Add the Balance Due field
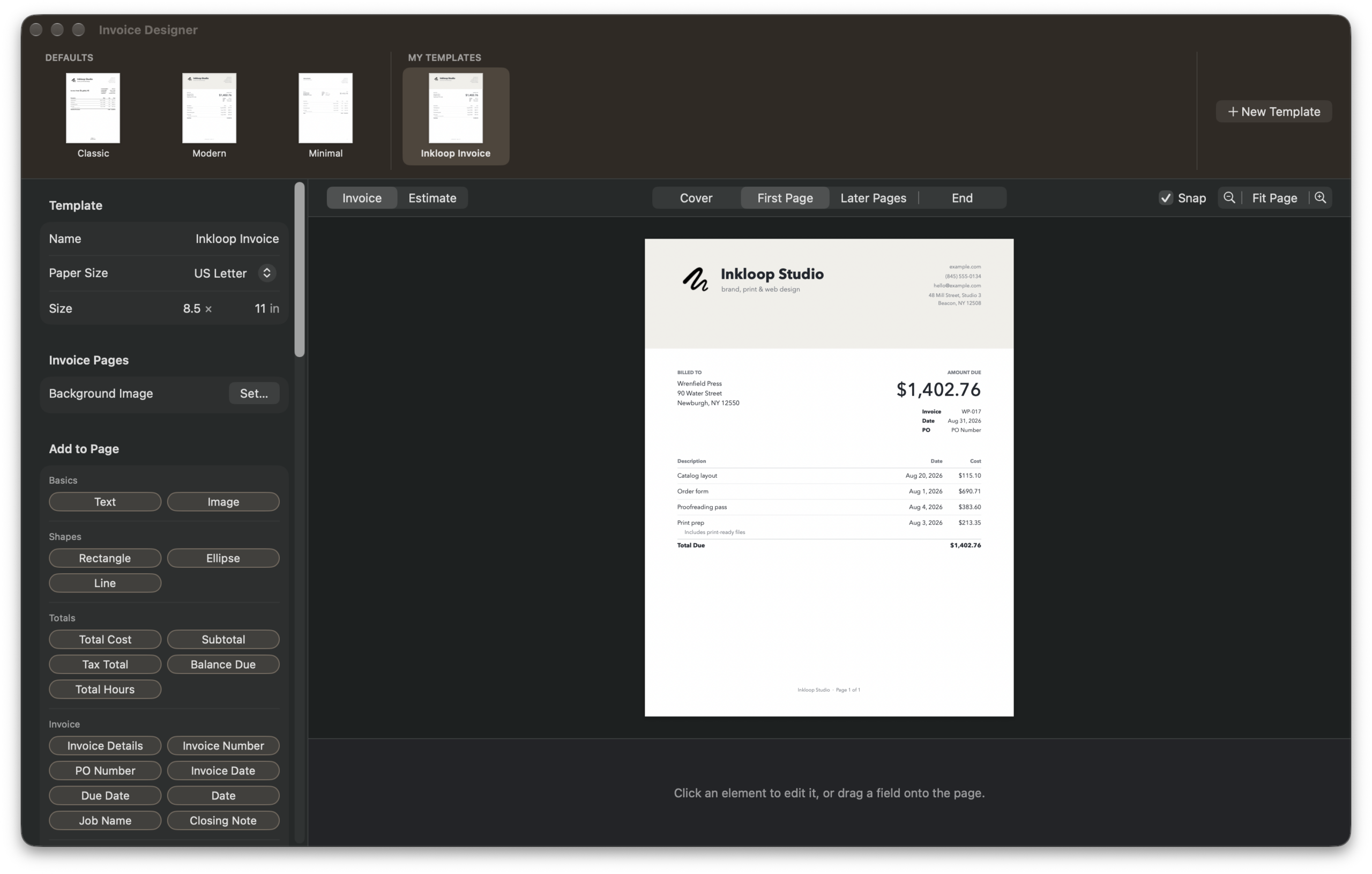Screen dimensions: 1372x874 click(x=223, y=665)
